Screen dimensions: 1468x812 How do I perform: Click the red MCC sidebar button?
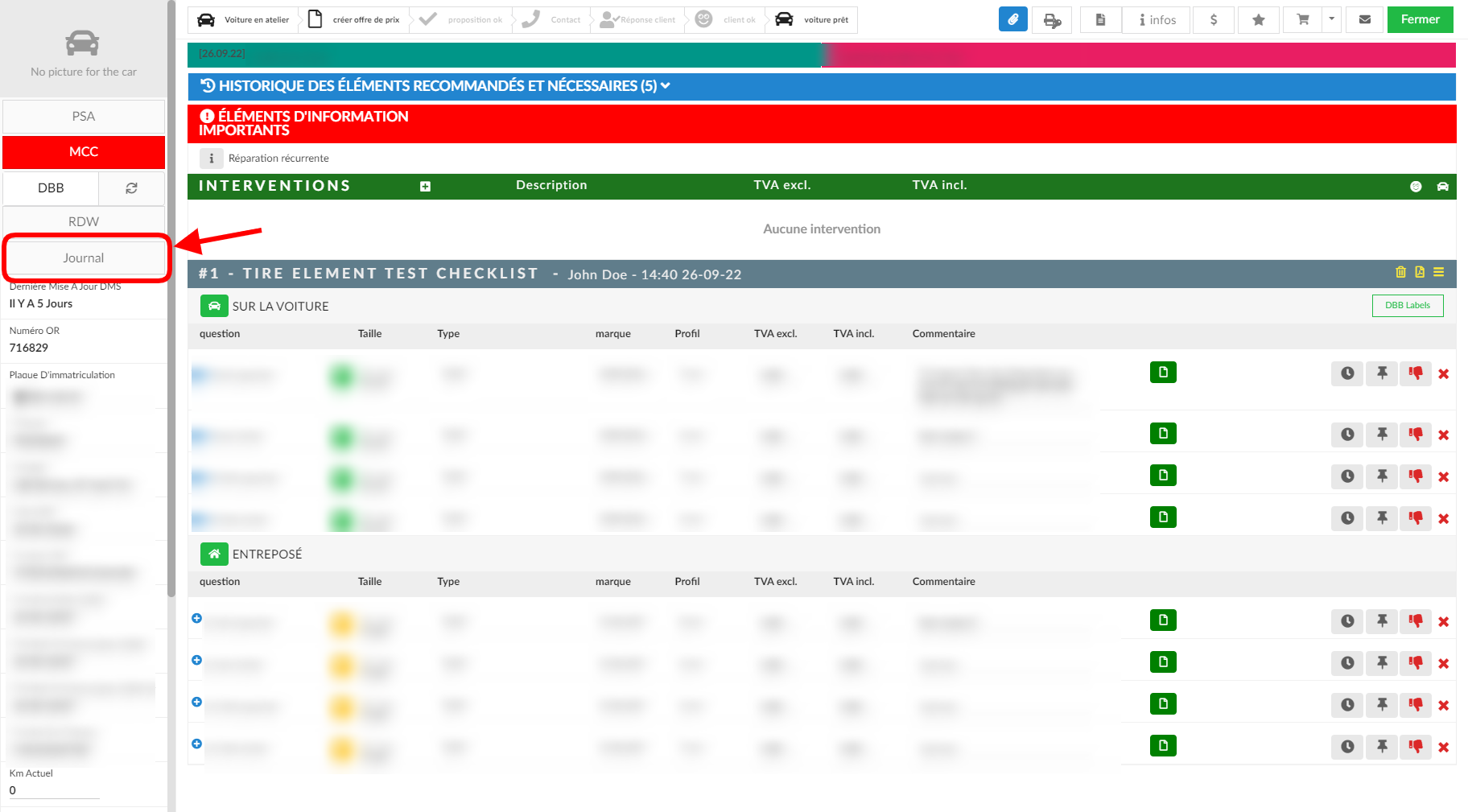coord(84,151)
